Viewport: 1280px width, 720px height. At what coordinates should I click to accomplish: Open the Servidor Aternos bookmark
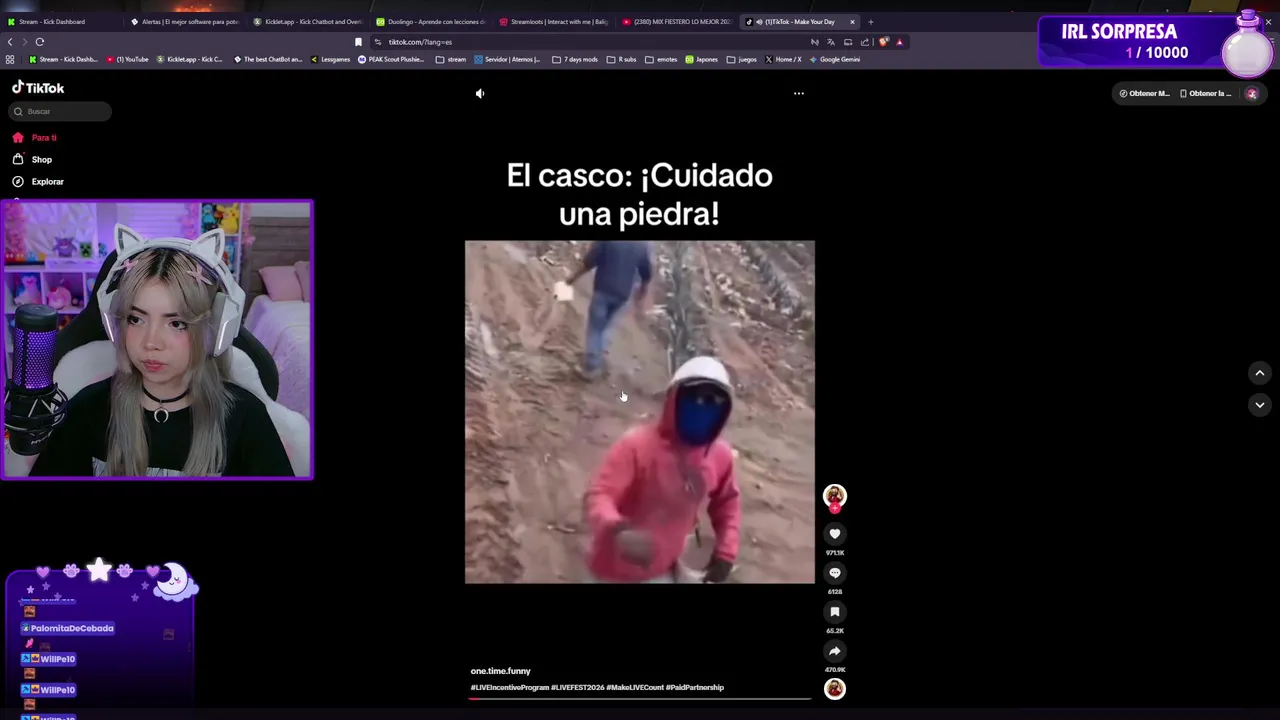(x=509, y=59)
